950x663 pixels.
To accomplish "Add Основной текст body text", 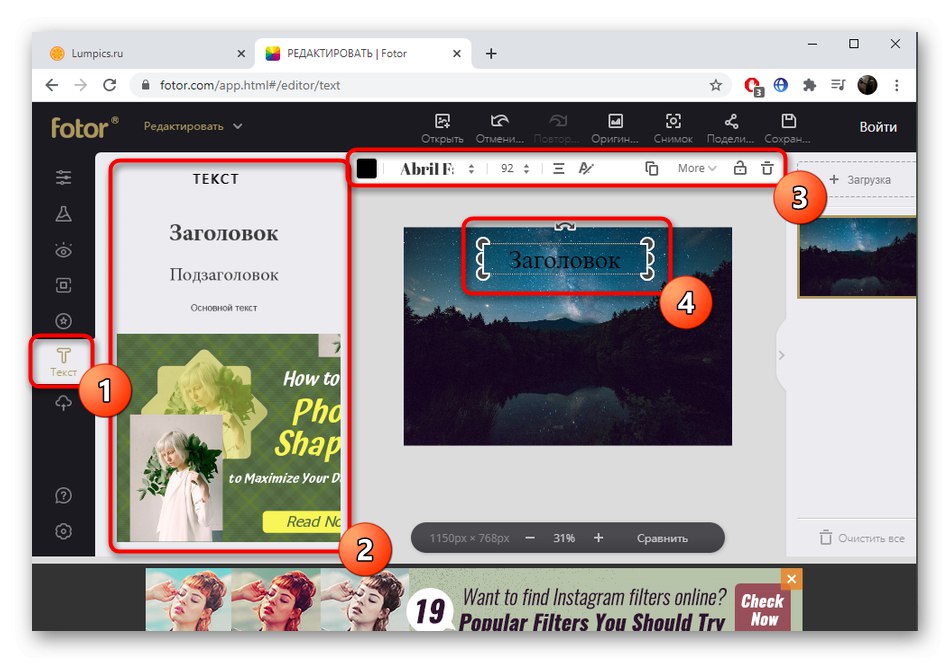I will (x=224, y=308).
